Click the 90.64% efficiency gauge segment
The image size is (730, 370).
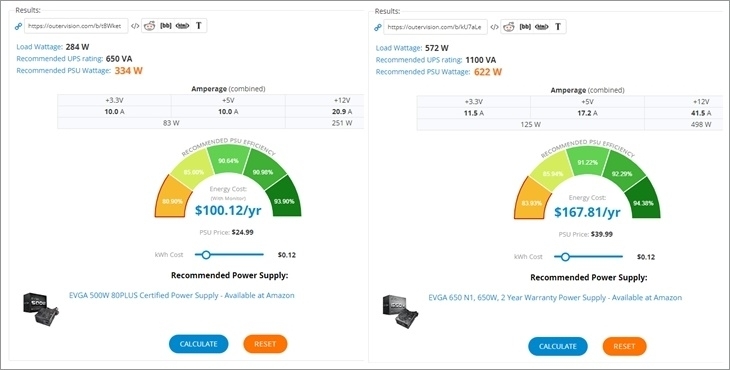click(x=228, y=160)
